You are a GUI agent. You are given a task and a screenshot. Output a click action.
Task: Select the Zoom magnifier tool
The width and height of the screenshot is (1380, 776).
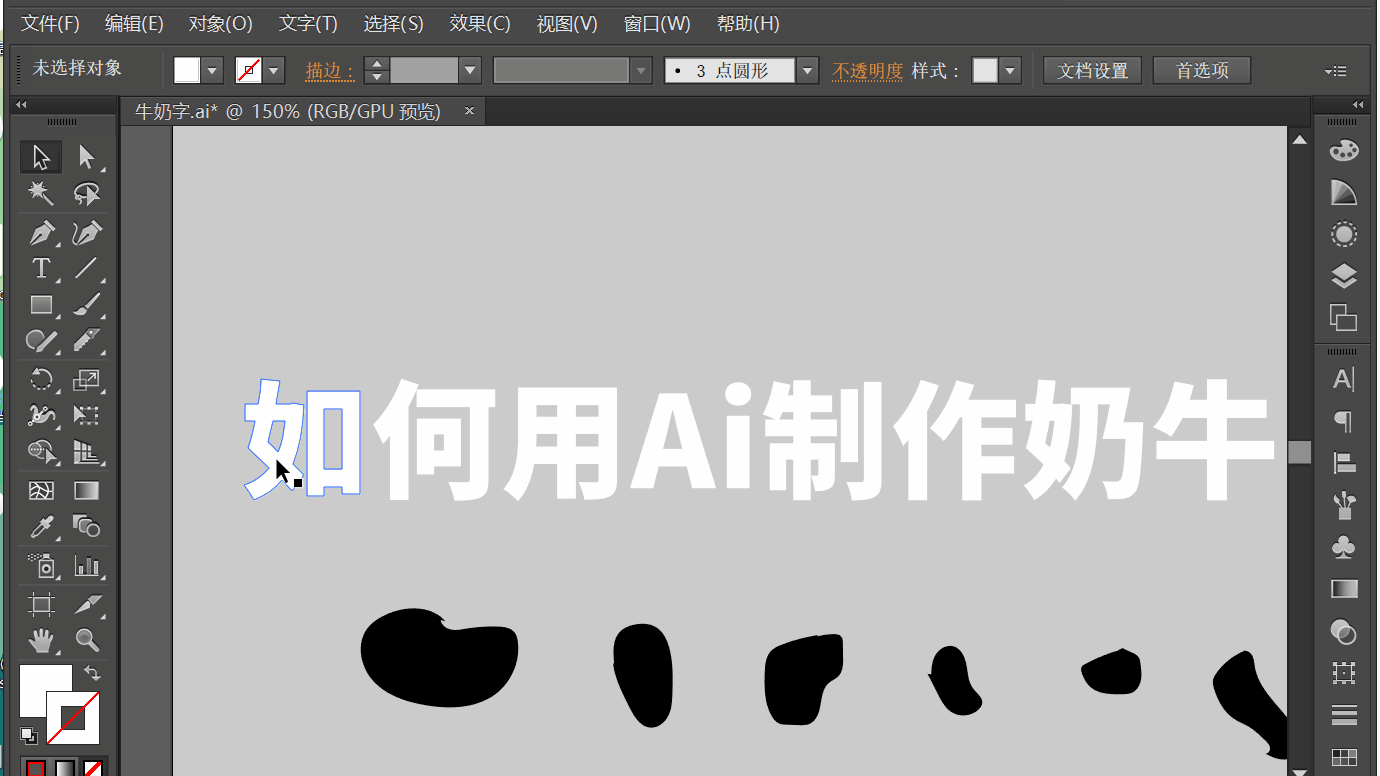[86, 640]
